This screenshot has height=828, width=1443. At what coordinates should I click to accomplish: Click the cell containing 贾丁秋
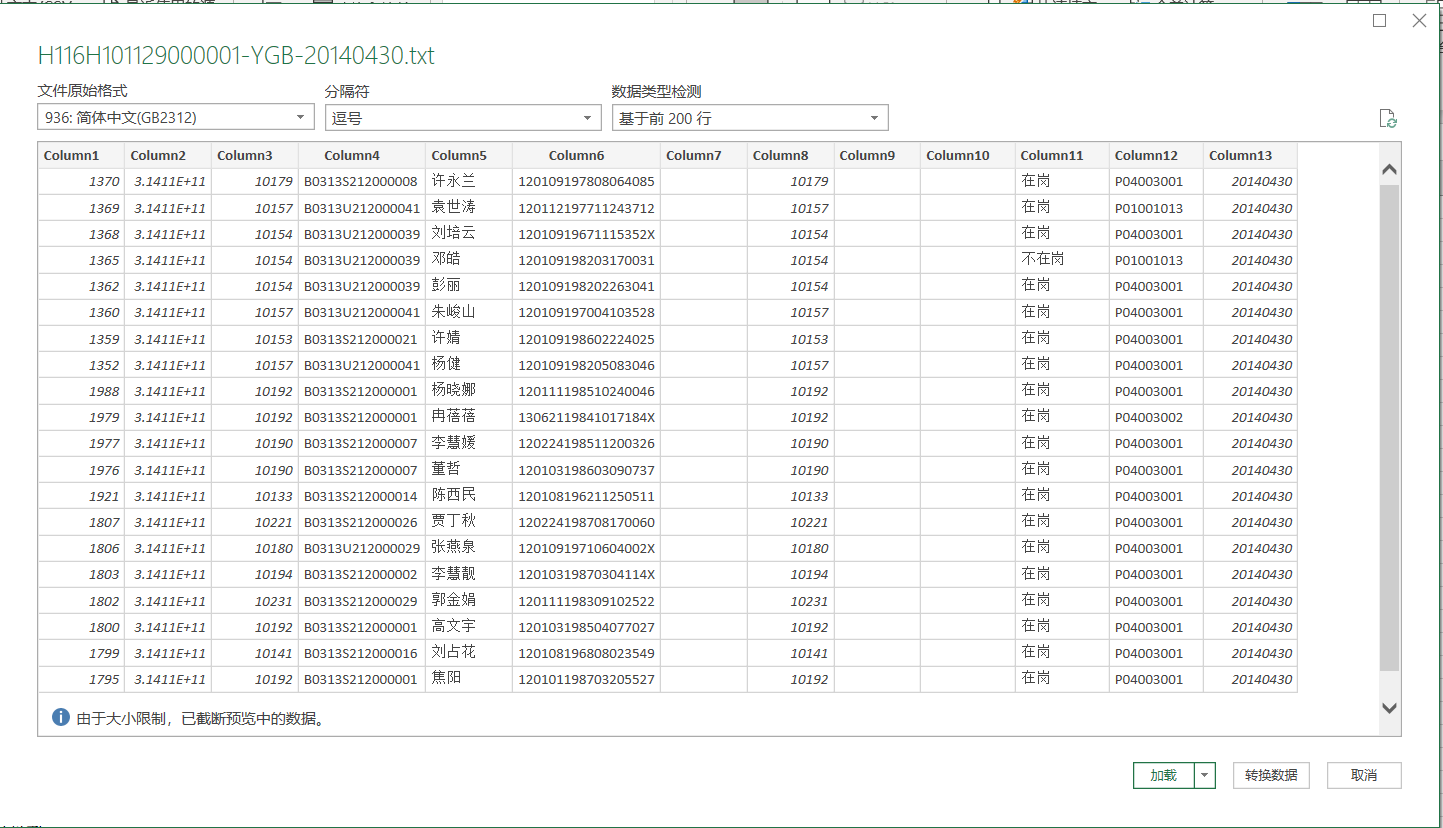coord(469,522)
